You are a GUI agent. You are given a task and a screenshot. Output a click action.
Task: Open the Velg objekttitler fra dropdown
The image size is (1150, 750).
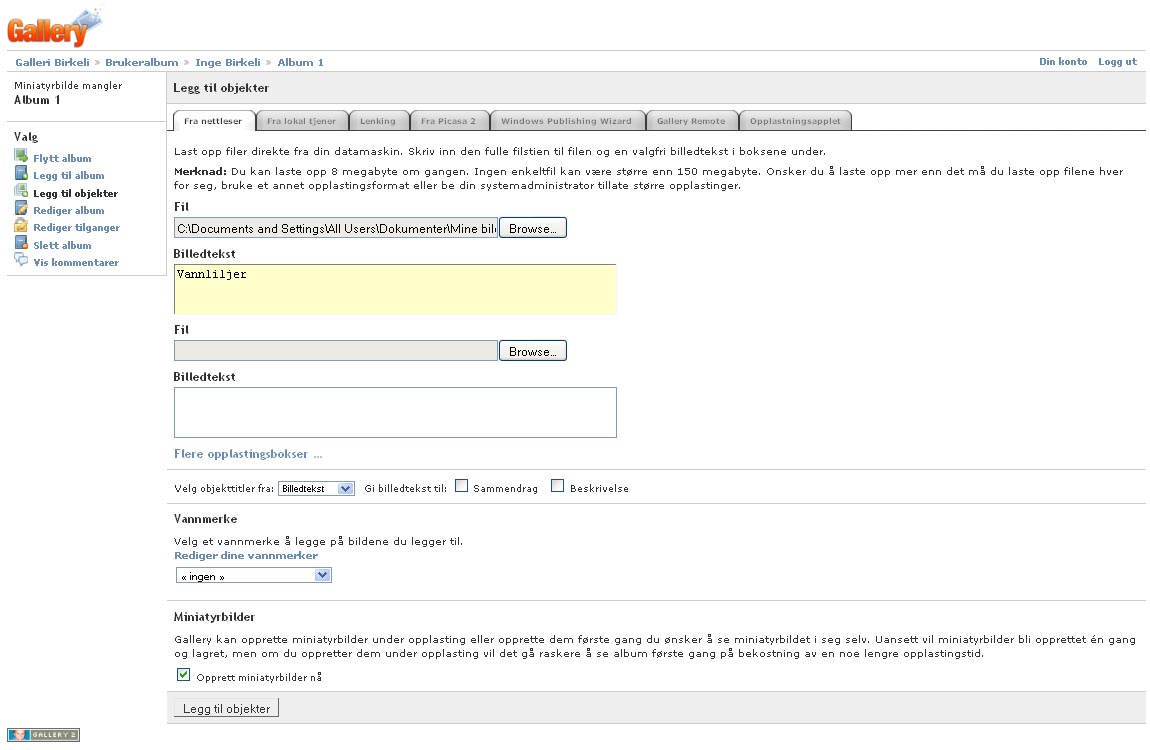point(316,488)
